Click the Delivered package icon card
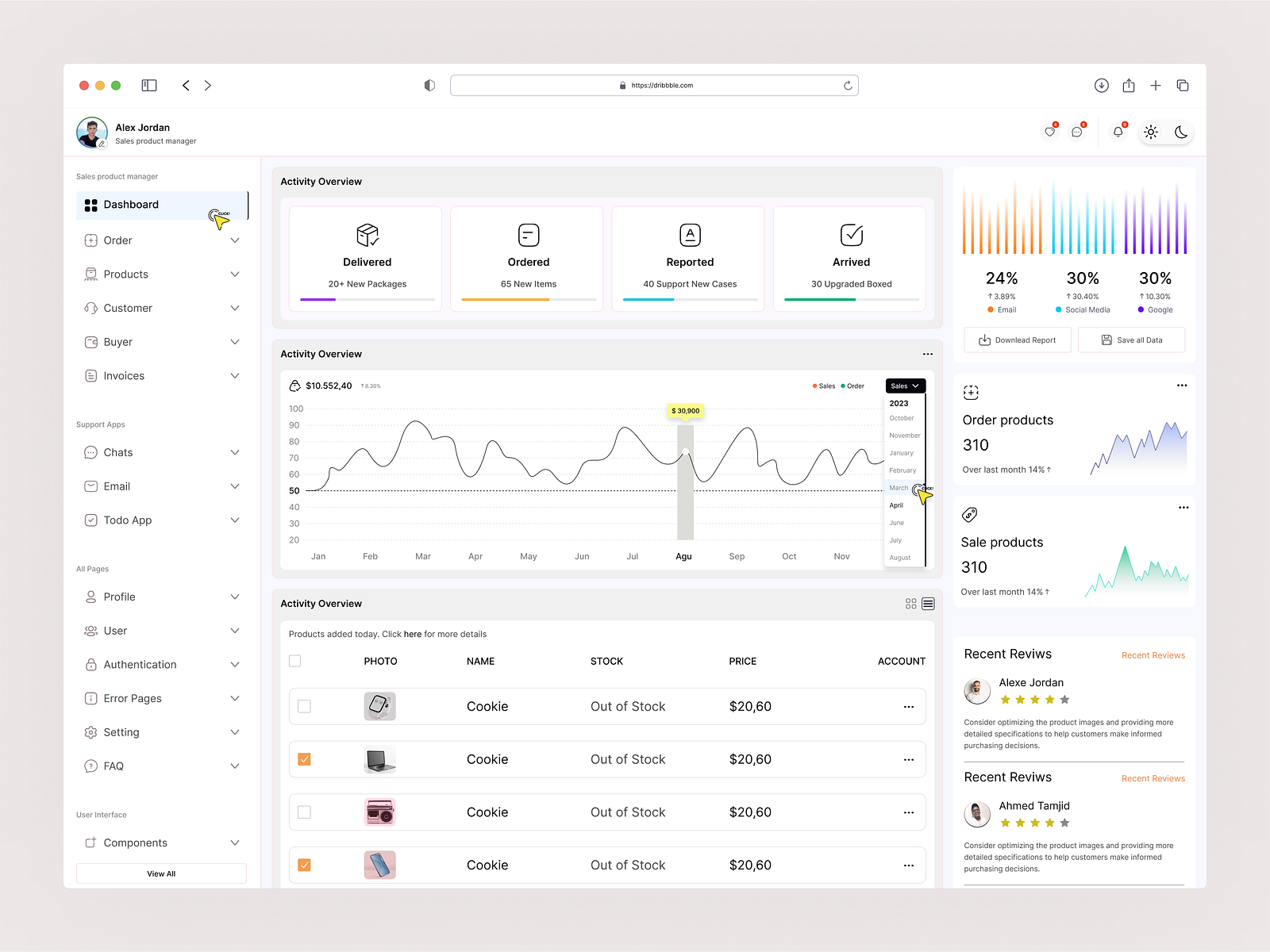Image resolution: width=1270 pixels, height=952 pixels. [x=366, y=235]
